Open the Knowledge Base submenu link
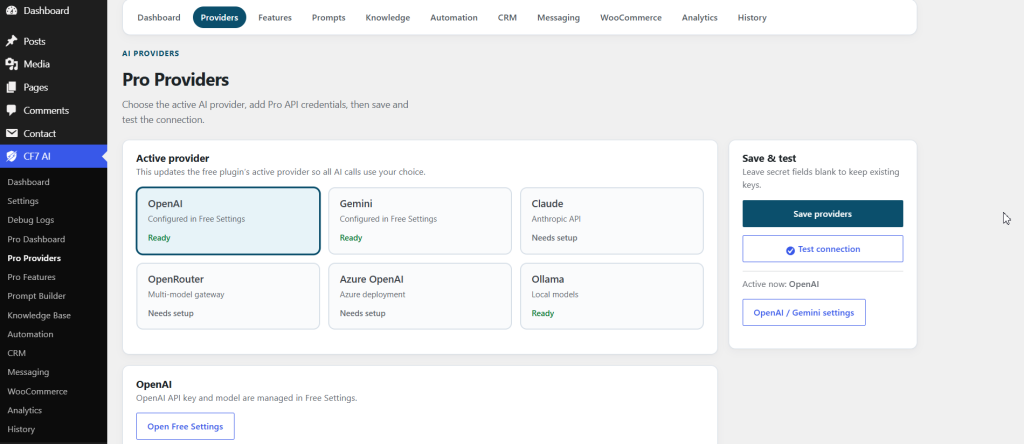This screenshot has width=1024, height=444. click(39, 315)
